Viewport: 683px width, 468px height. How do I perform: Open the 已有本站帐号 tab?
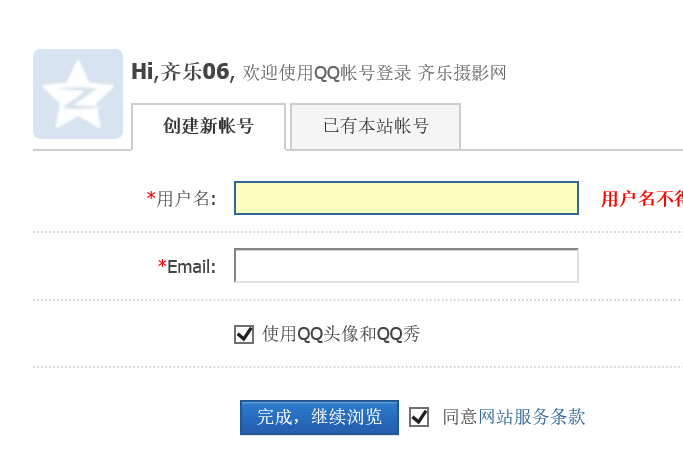pyautogui.click(x=375, y=126)
